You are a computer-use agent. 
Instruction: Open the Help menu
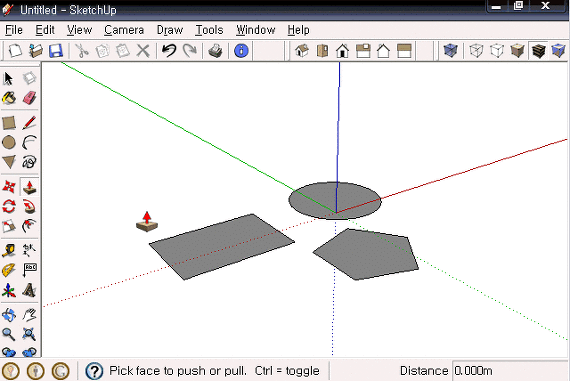[298, 30]
